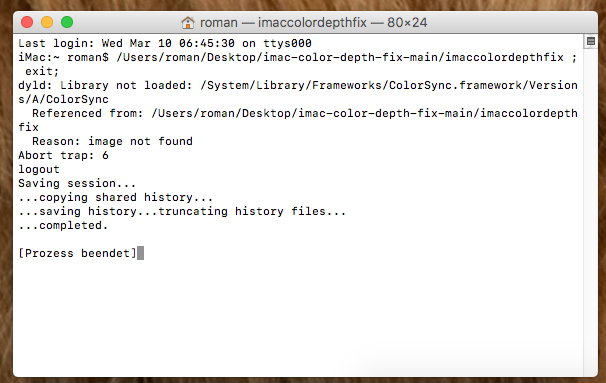This screenshot has height=383, width=606.
Task: Click the split pane icon above scrollbar
Action: (x=591, y=41)
